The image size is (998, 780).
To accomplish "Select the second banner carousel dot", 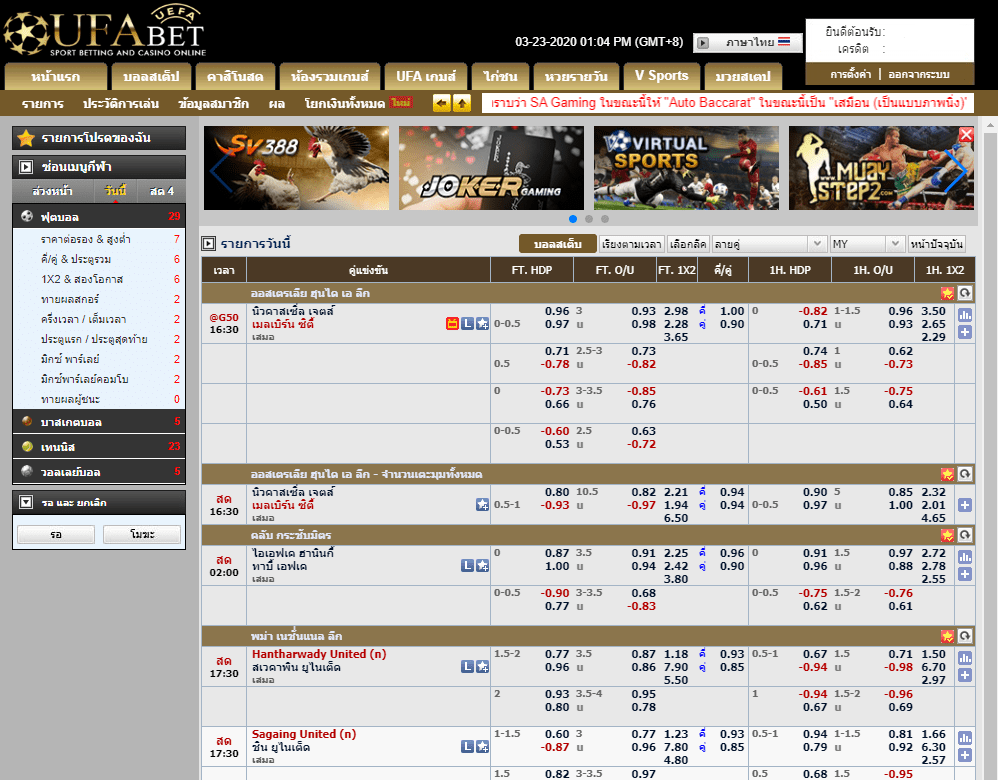I will (589, 219).
